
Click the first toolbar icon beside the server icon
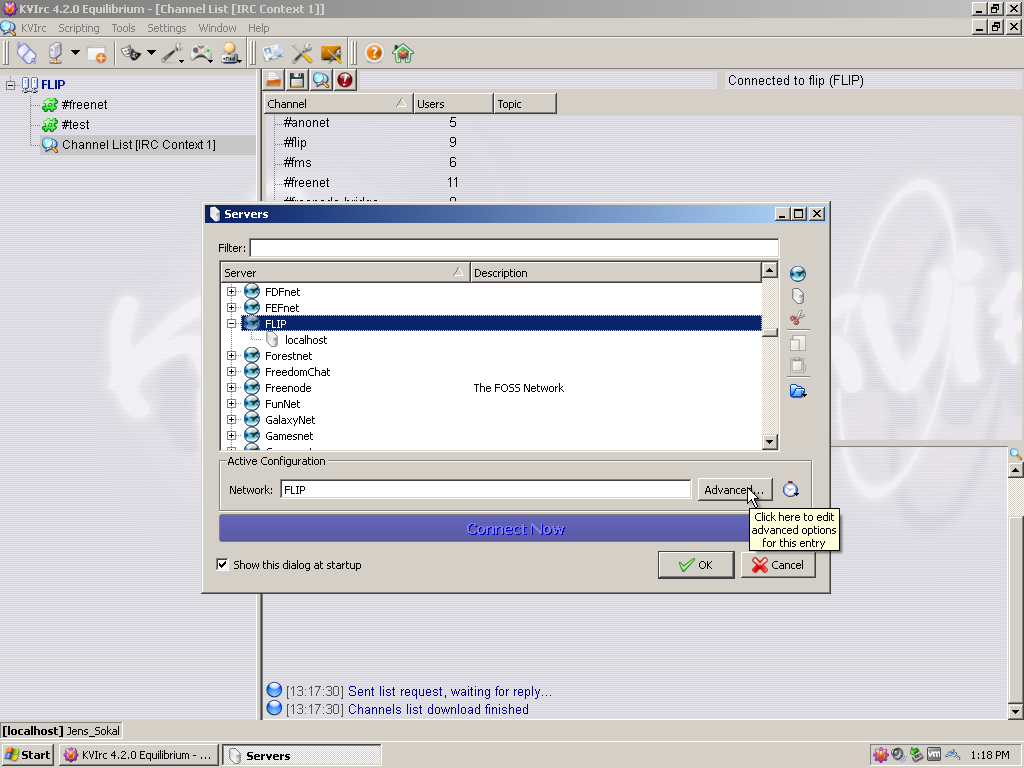27,54
